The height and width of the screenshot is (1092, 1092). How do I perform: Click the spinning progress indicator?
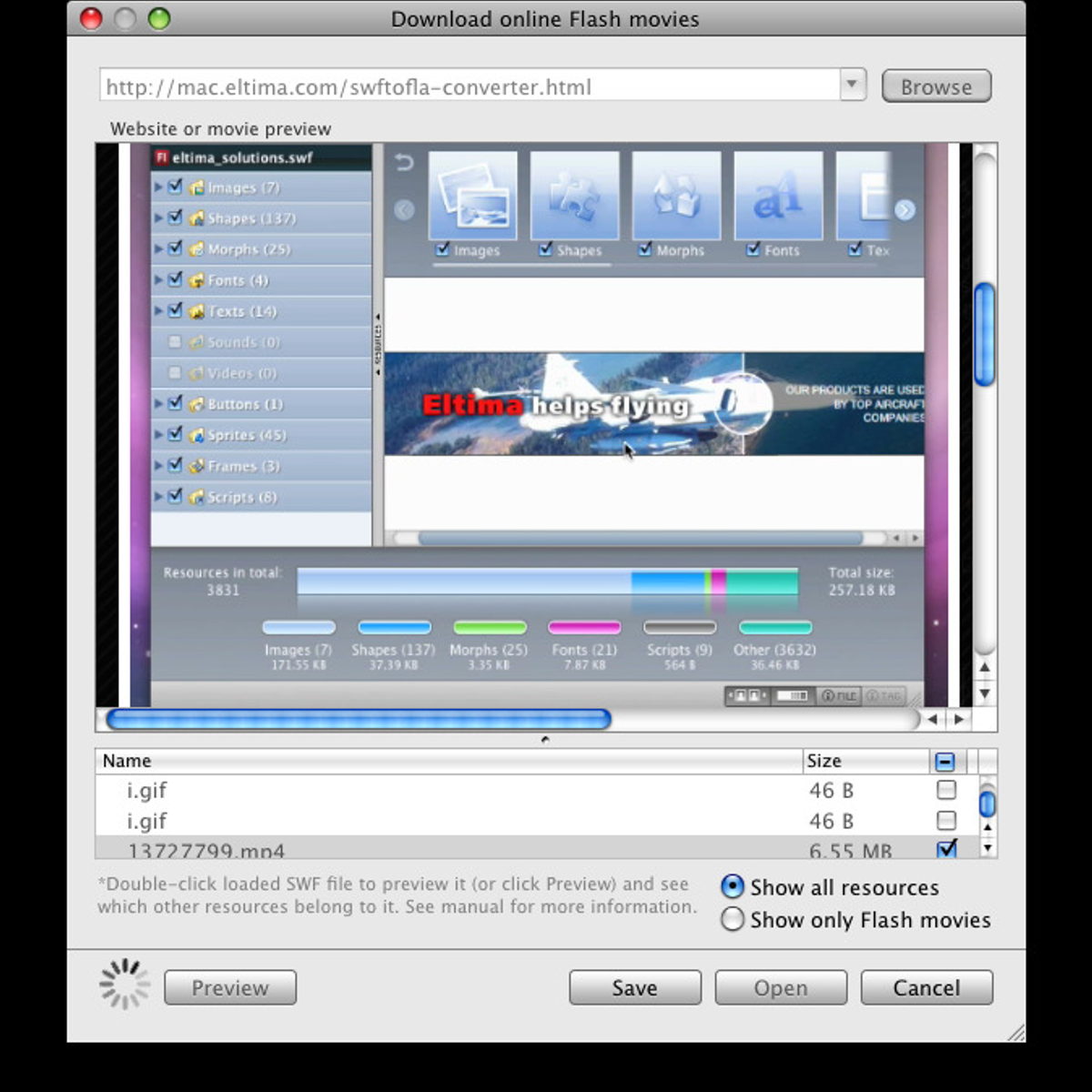(125, 985)
